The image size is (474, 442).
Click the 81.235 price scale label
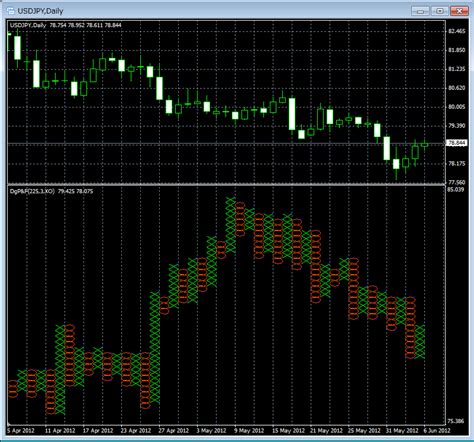point(457,69)
